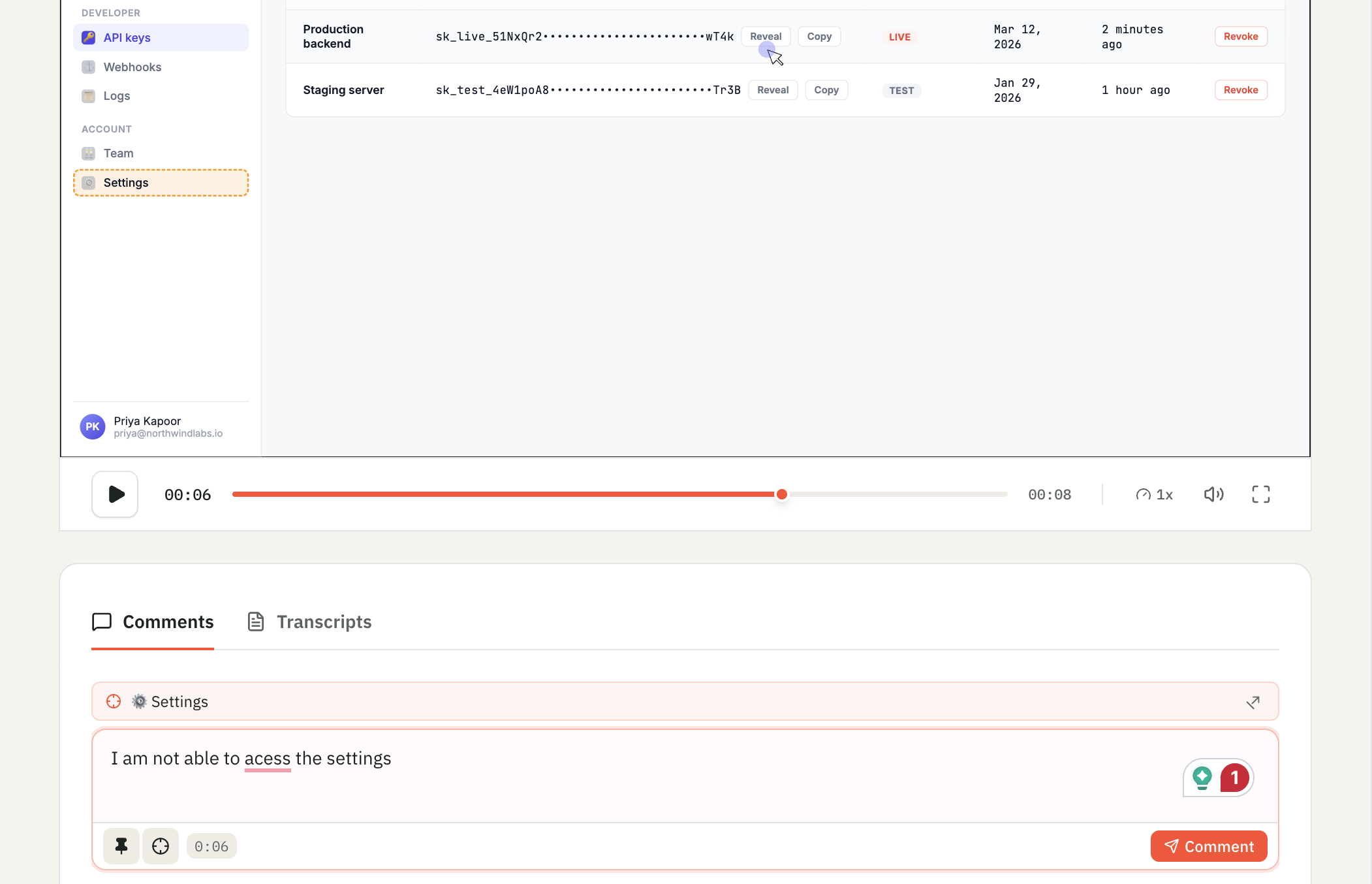Click the gear icon in the Settings tag

pyautogui.click(x=139, y=702)
